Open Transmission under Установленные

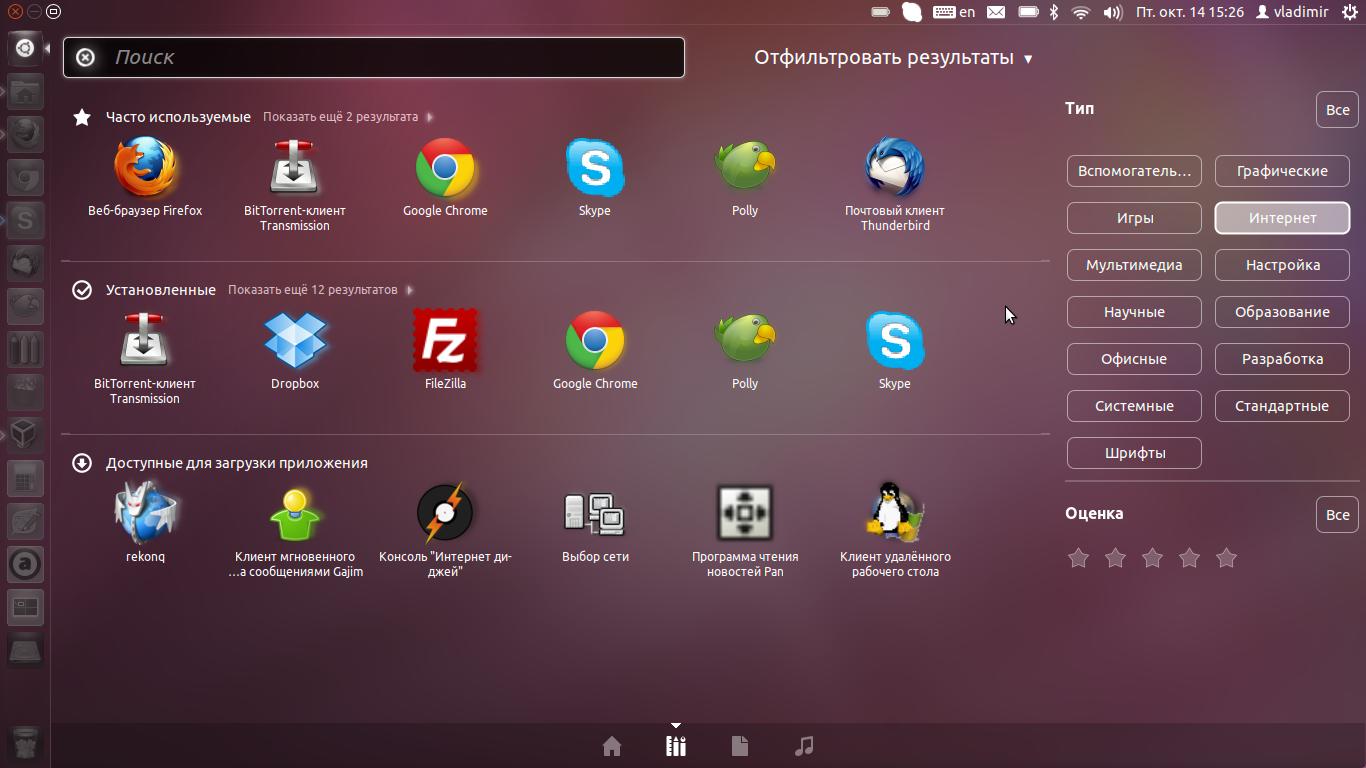pyautogui.click(x=145, y=358)
